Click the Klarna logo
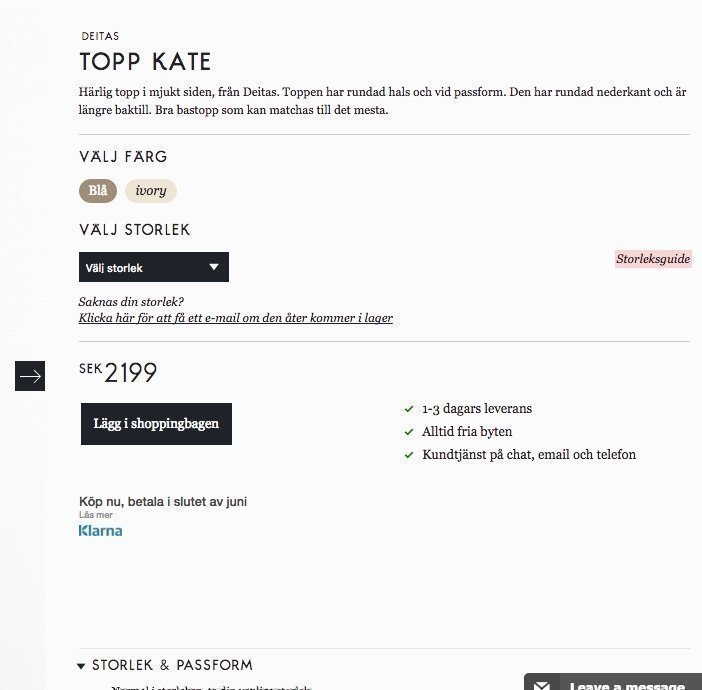This screenshot has height=690, width=702. (x=100, y=531)
